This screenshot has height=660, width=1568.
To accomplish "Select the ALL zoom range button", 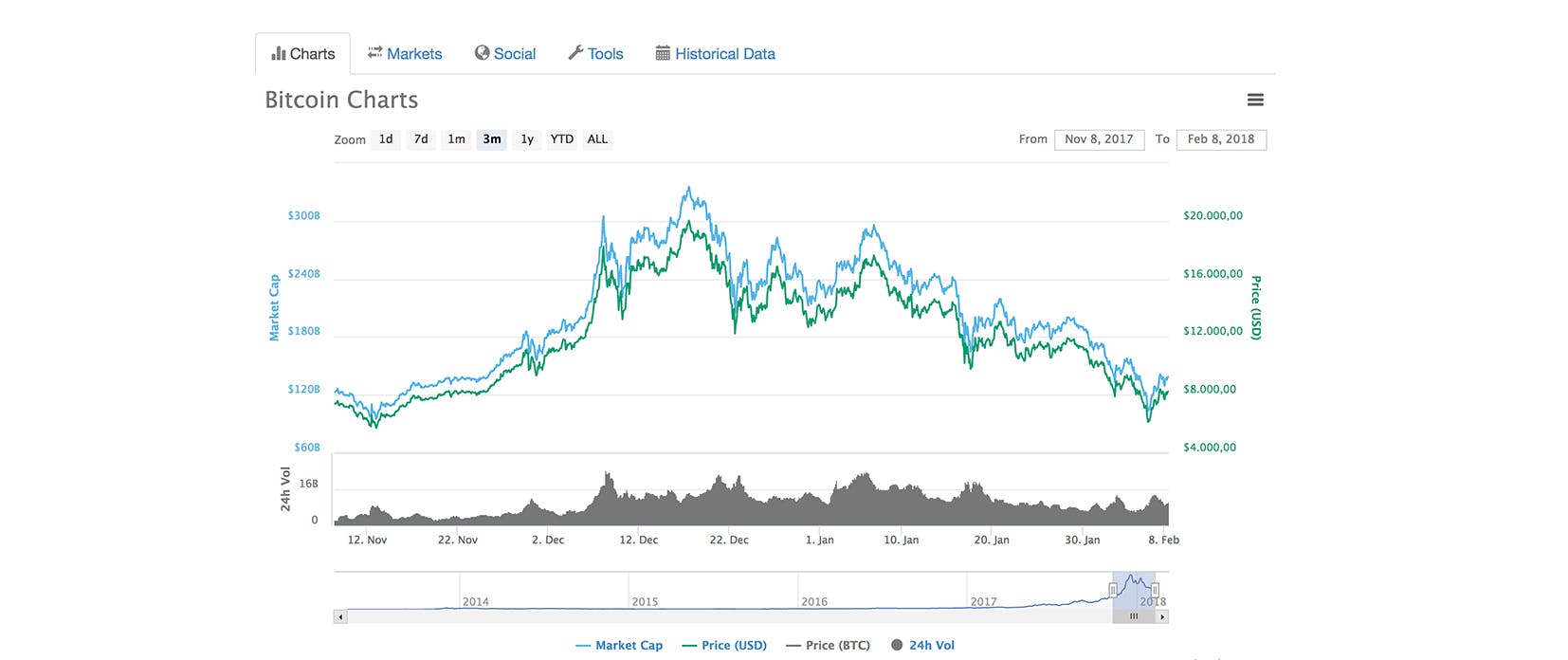I will (596, 138).
